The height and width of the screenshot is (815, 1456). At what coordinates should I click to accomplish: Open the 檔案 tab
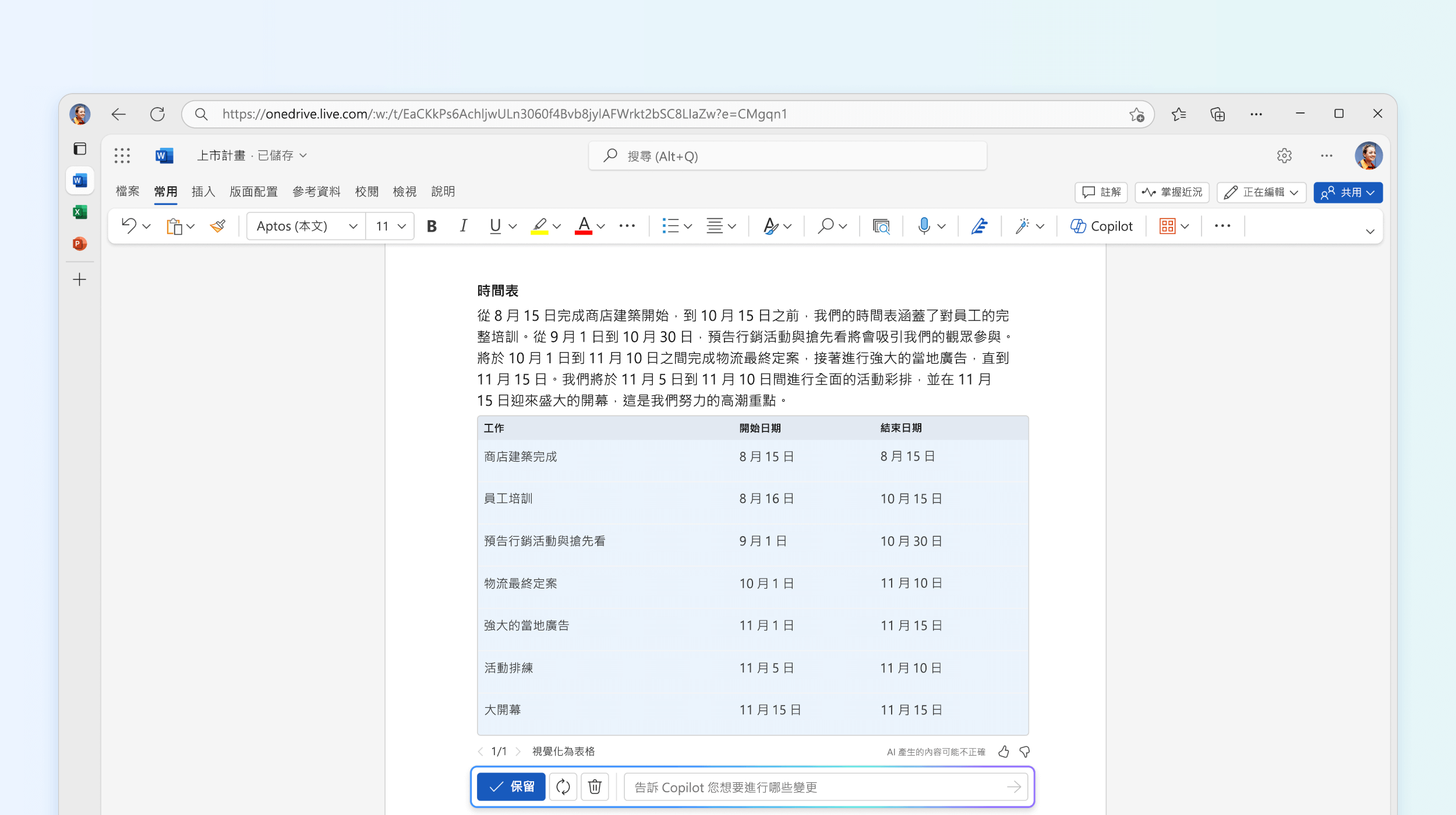click(128, 192)
